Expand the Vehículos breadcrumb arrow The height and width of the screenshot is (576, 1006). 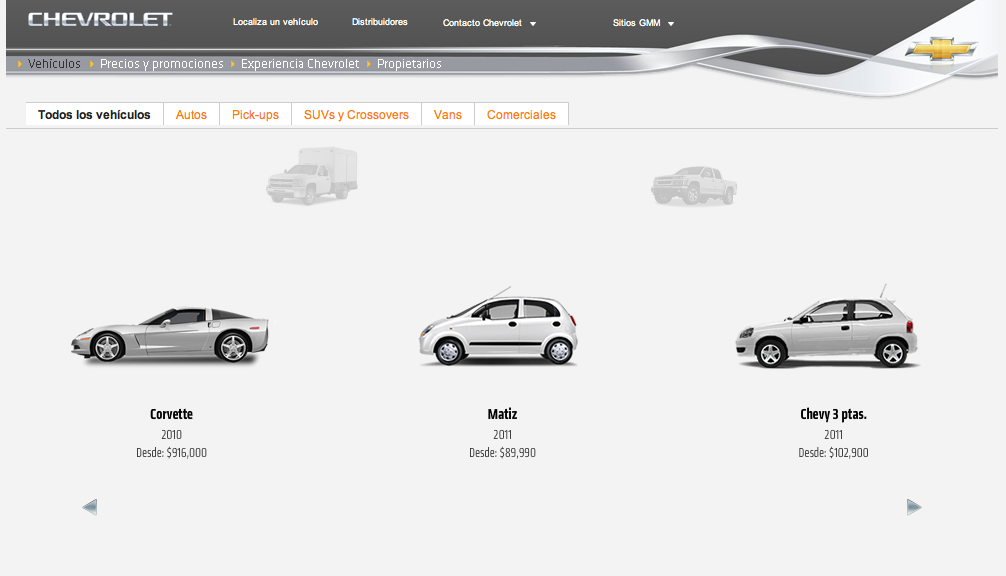click(18, 63)
